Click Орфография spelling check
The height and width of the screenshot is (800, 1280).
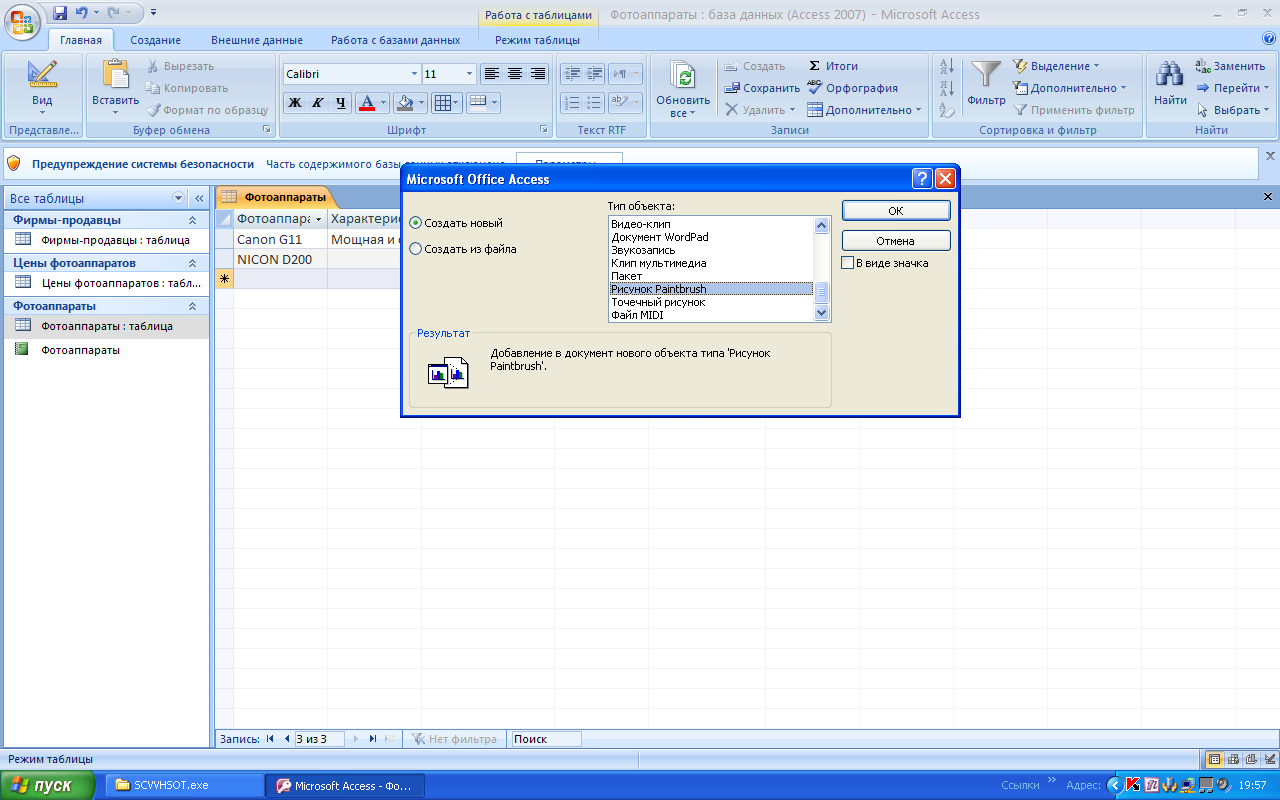pos(852,88)
